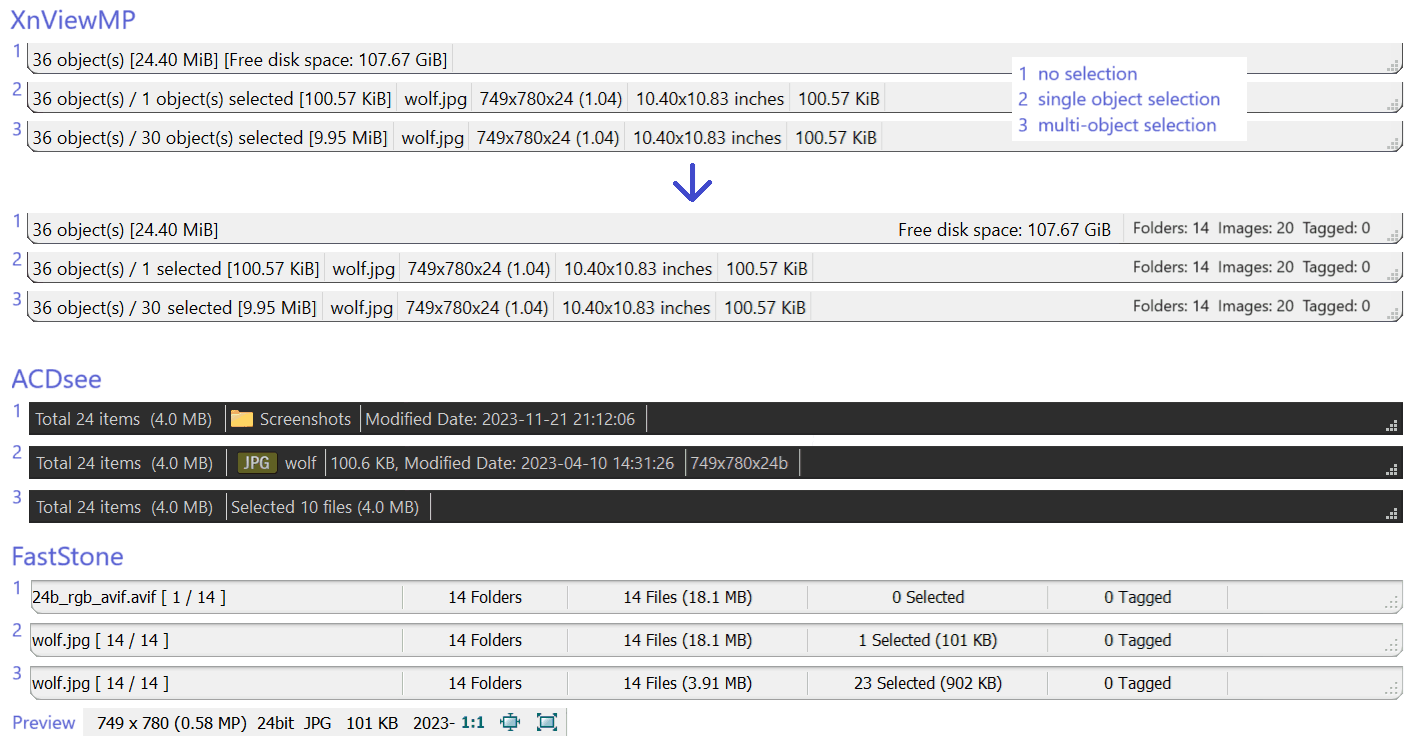Click '100.6 KB, Modified Date: 2023-04-10 14:31:26'
The image size is (1404, 736).
(502, 463)
